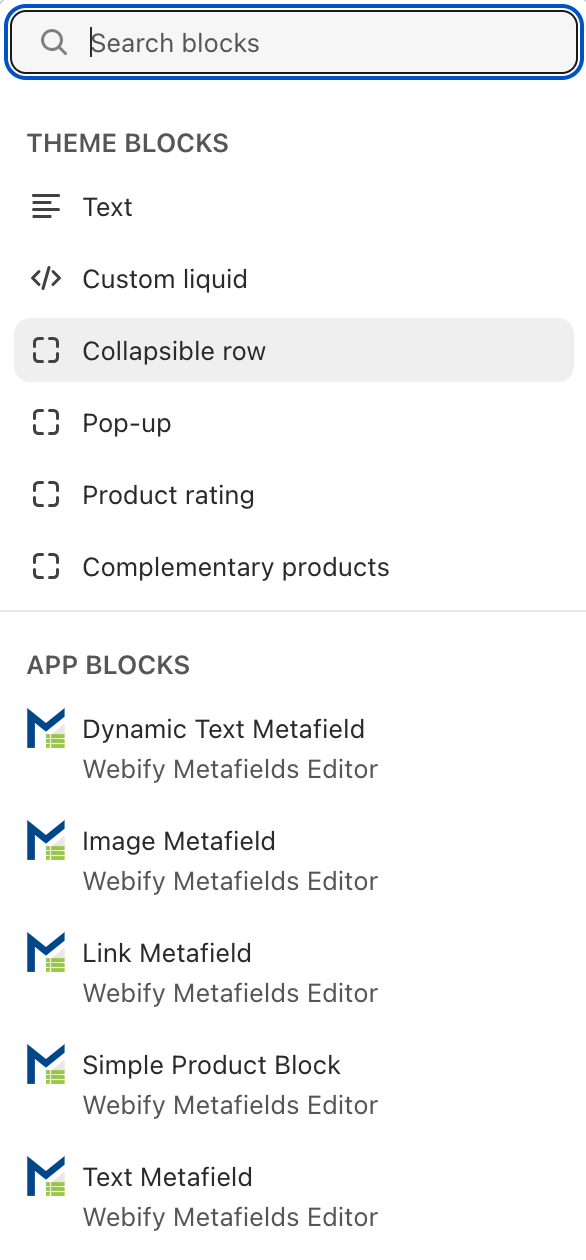Viewport: 586px width, 1260px height.
Task: Click the Webify icon beside Text Metafield
Action: pyautogui.click(x=46, y=1177)
